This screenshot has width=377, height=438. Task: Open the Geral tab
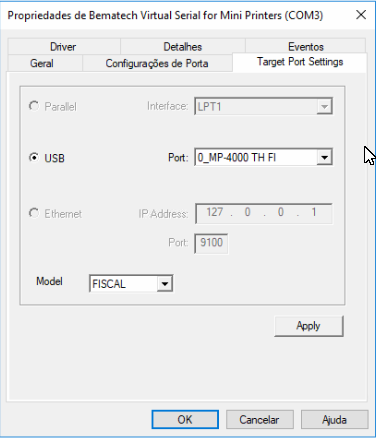click(42, 63)
